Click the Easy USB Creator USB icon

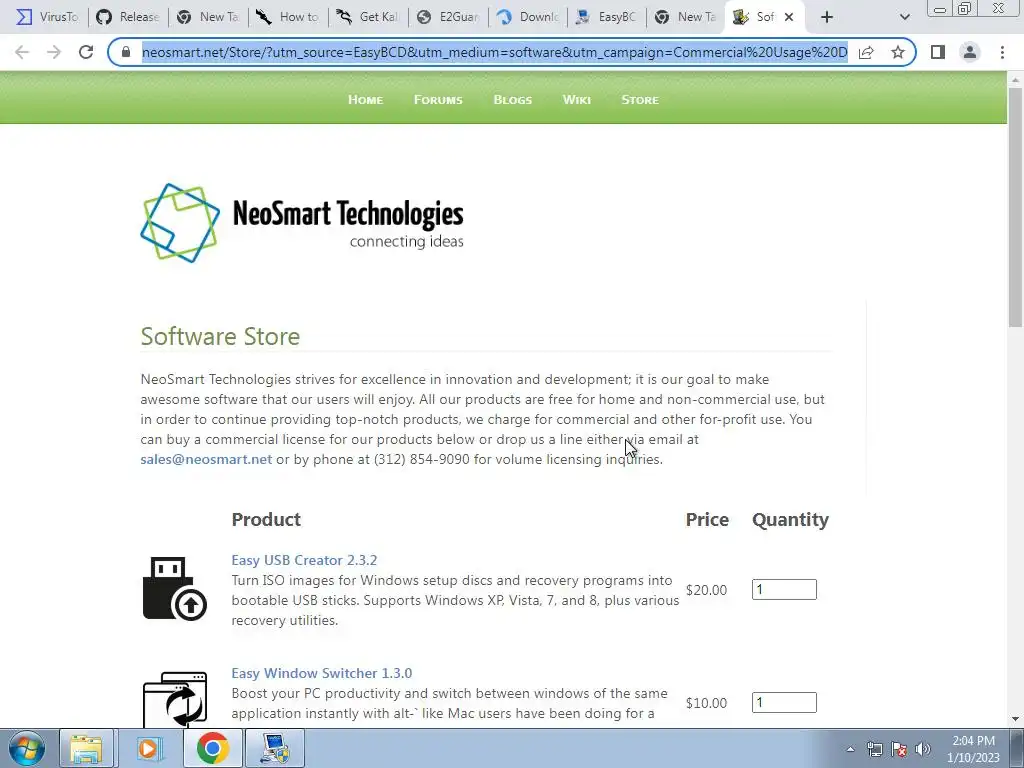tap(174, 588)
